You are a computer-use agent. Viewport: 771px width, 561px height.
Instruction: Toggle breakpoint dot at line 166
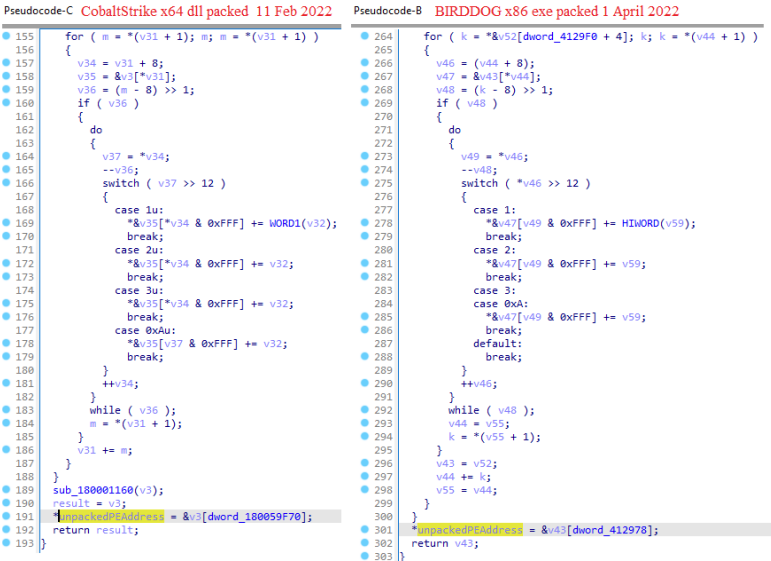click(6, 183)
